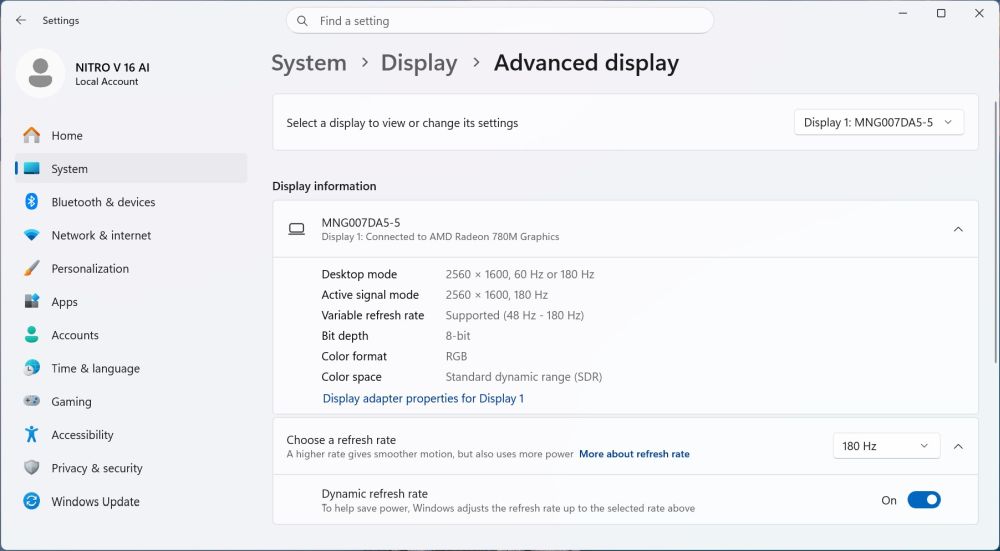This screenshot has width=1000, height=551.
Task: Click the Desktop mode label
Action: 359,274
